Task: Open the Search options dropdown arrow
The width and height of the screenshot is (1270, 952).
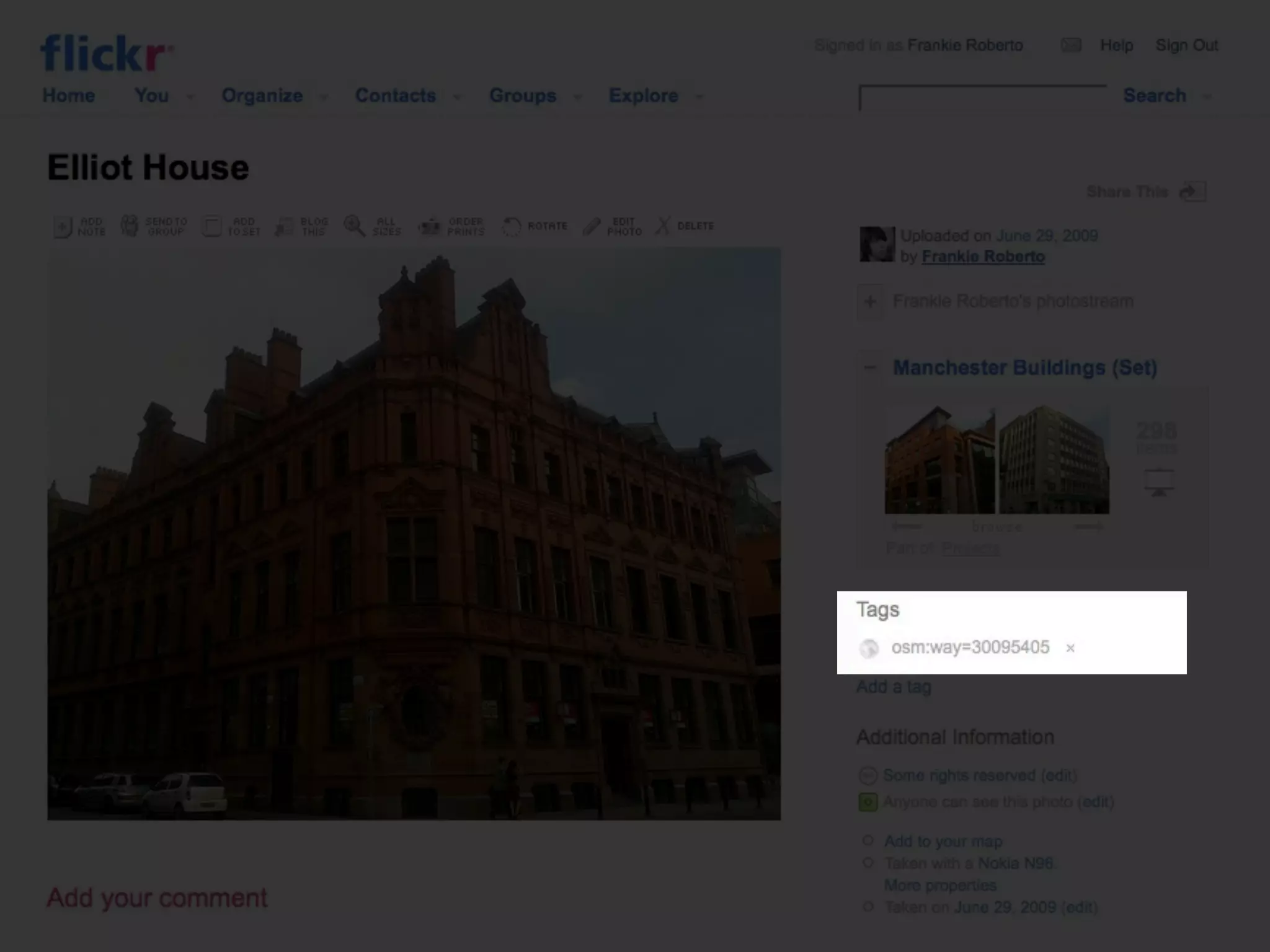Action: click(1207, 97)
